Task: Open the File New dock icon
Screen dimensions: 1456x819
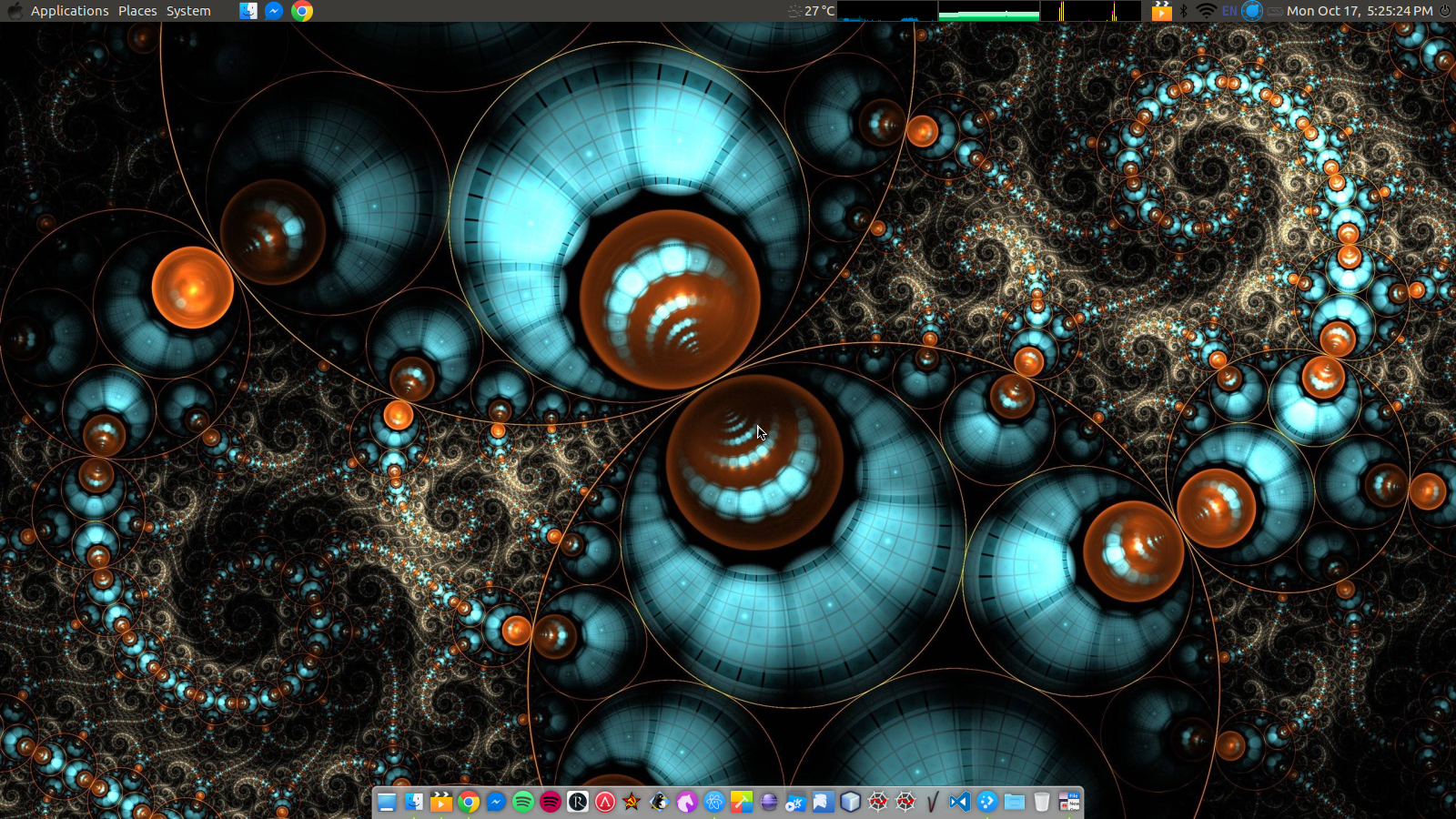Action: click(x=1069, y=802)
